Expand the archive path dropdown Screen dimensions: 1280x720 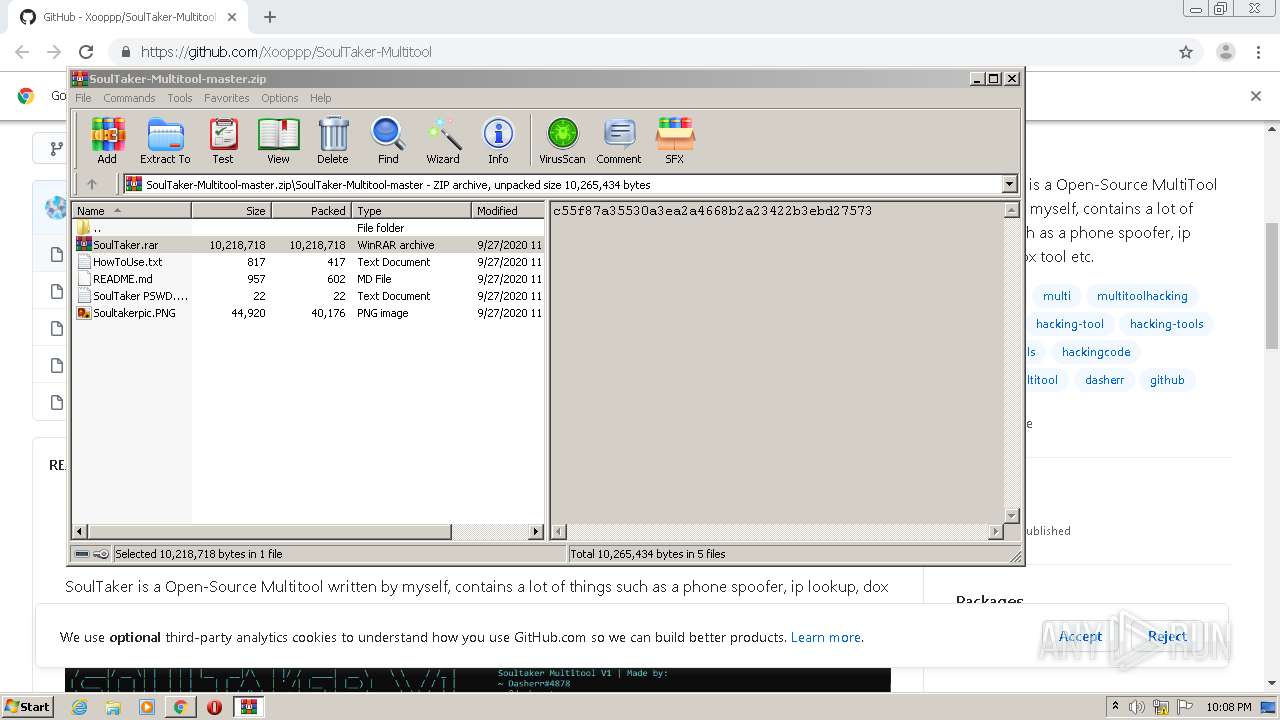pyautogui.click(x=1009, y=184)
